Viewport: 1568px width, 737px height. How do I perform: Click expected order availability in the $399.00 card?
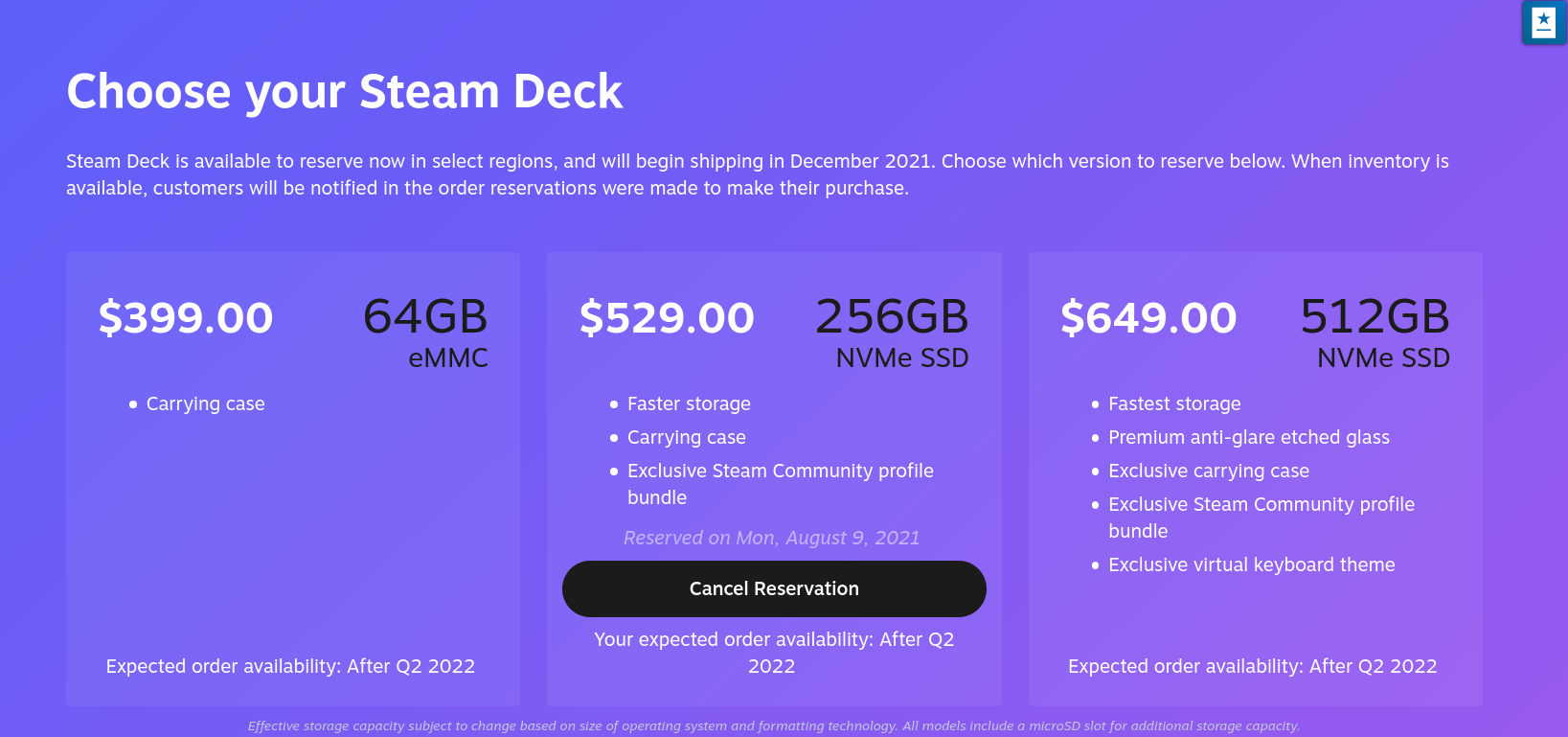[290, 666]
